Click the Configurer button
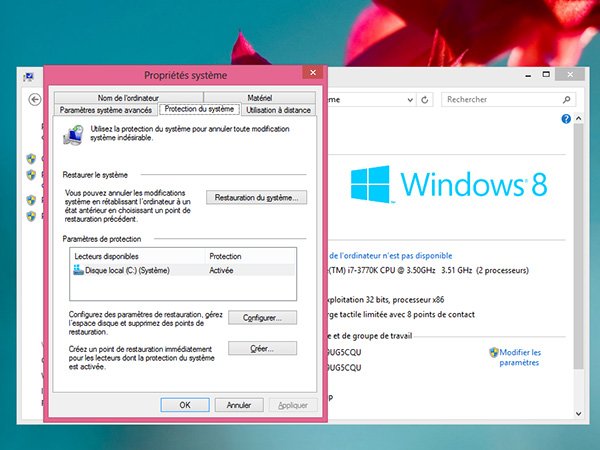The image size is (600, 450). click(x=262, y=318)
